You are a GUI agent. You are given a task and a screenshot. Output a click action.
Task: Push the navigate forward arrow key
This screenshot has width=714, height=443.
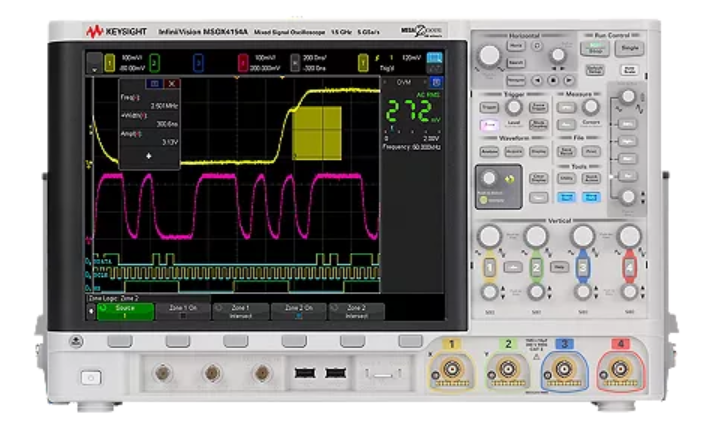click(569, 80)
